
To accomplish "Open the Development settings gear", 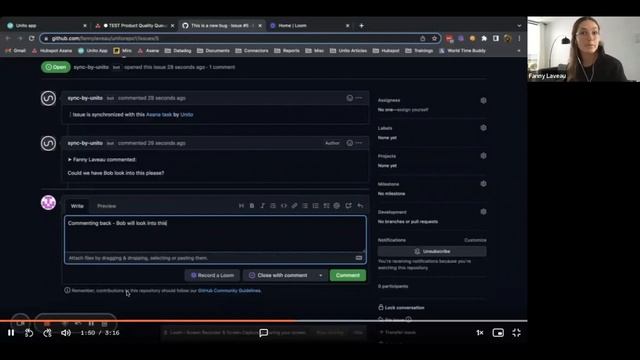I will (x=483, y=211).
